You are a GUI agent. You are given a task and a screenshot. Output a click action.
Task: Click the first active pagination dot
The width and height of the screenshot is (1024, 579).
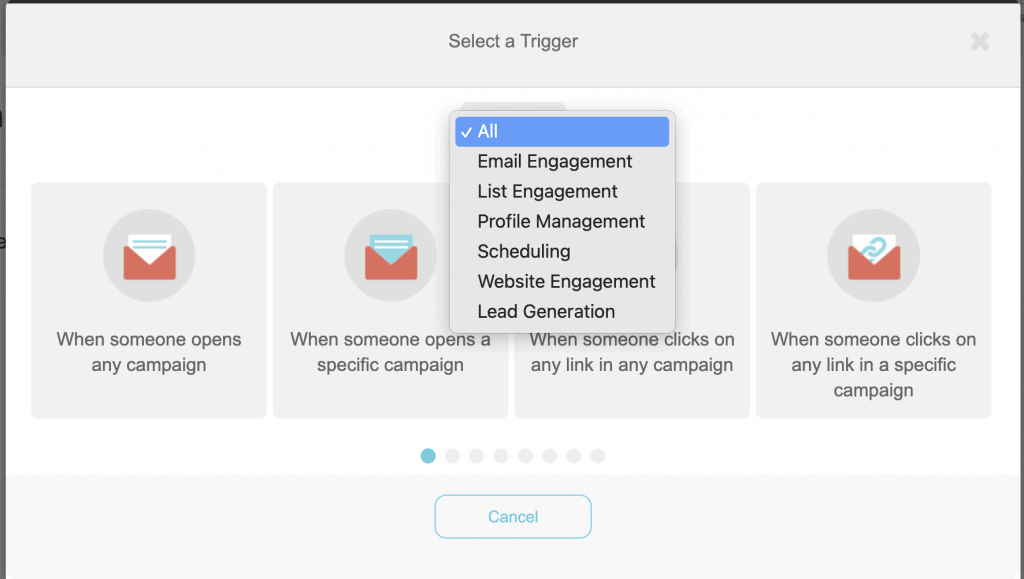pyautogui.click(x=428, y=456)
